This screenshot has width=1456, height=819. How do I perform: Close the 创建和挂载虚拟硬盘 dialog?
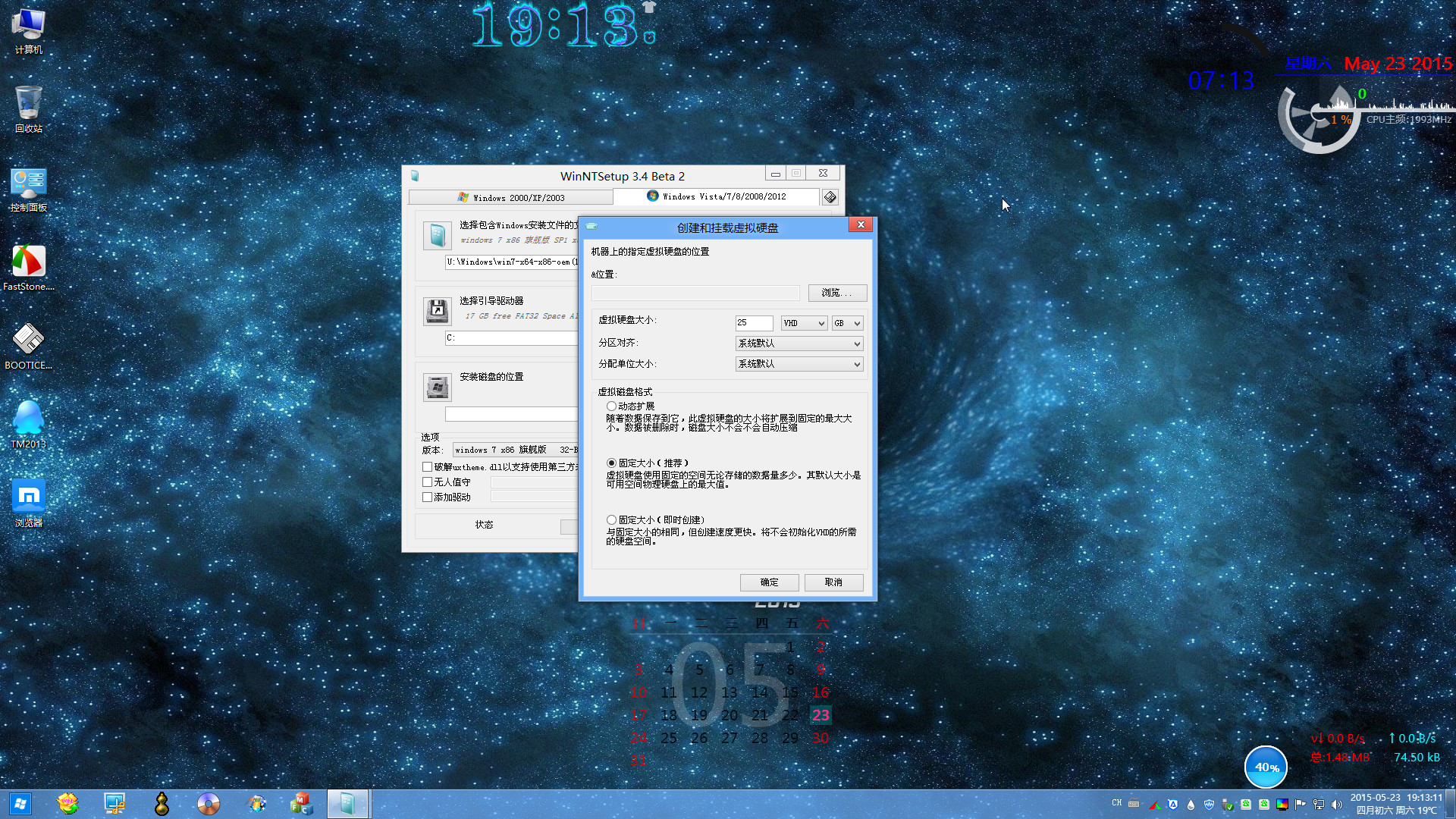(x=861, y=224)
